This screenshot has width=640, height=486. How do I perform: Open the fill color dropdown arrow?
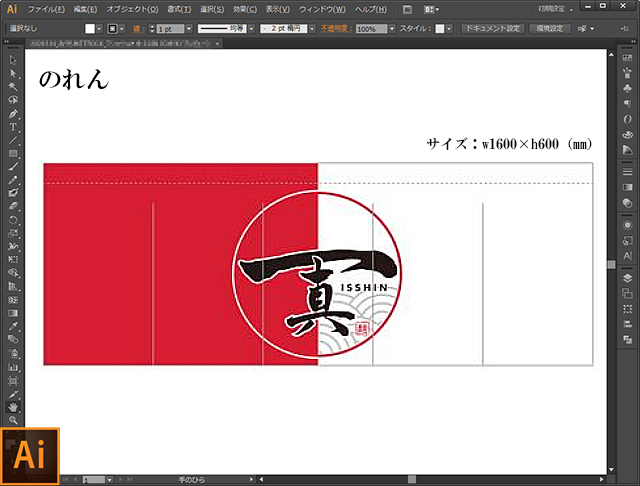pyautogui.click(x=99, y=29)
